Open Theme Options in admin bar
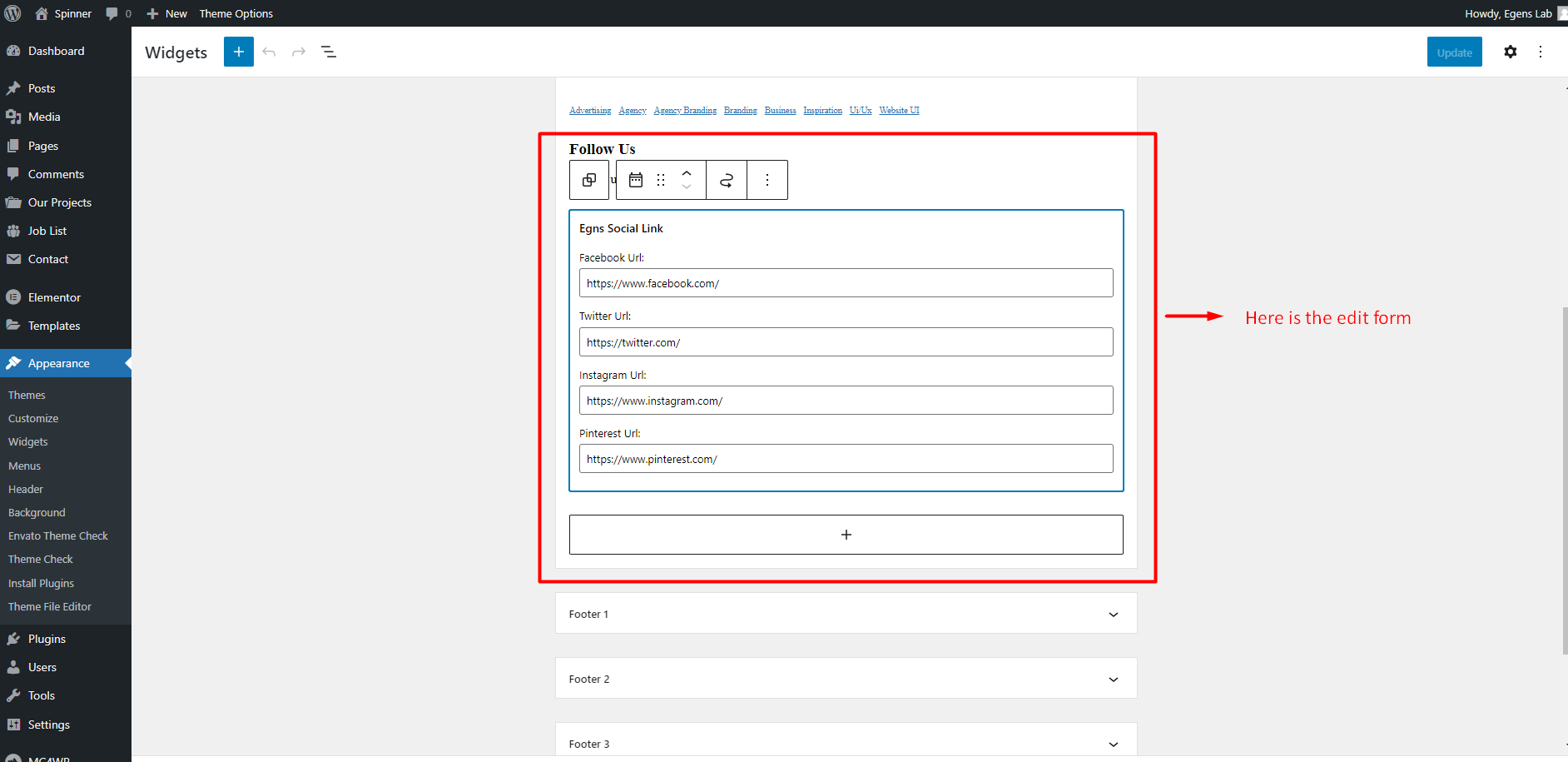Screen dimensions: 1568x762 click(x=236, y=13)
